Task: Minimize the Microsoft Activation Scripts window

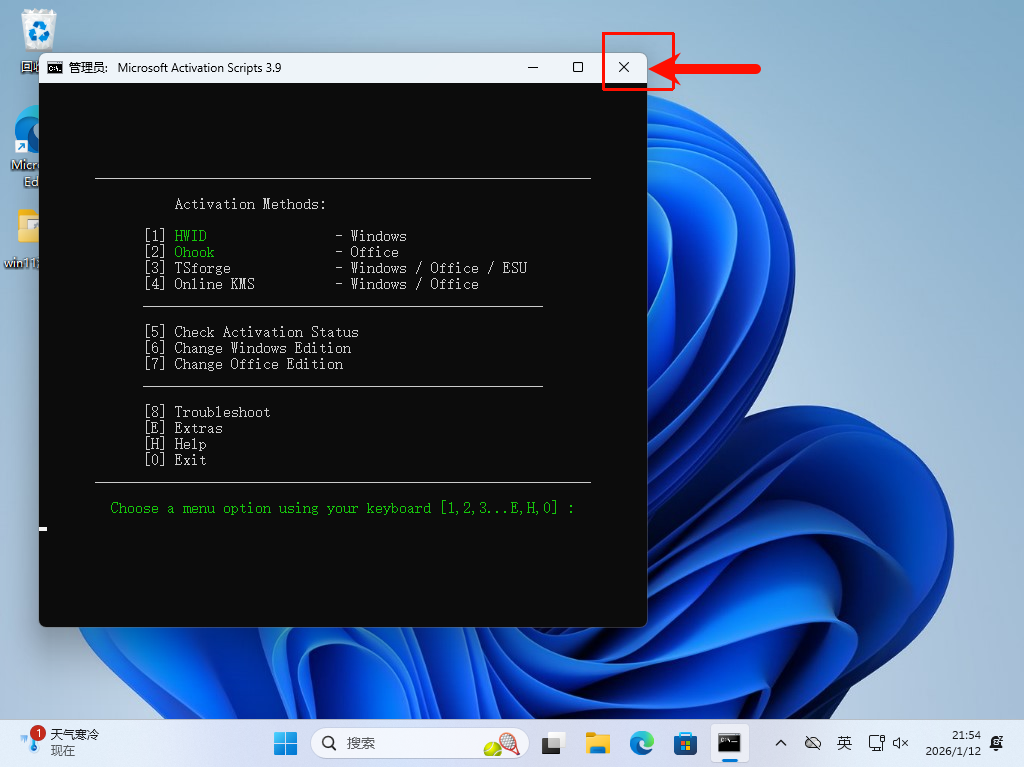Action: point(532,67)
